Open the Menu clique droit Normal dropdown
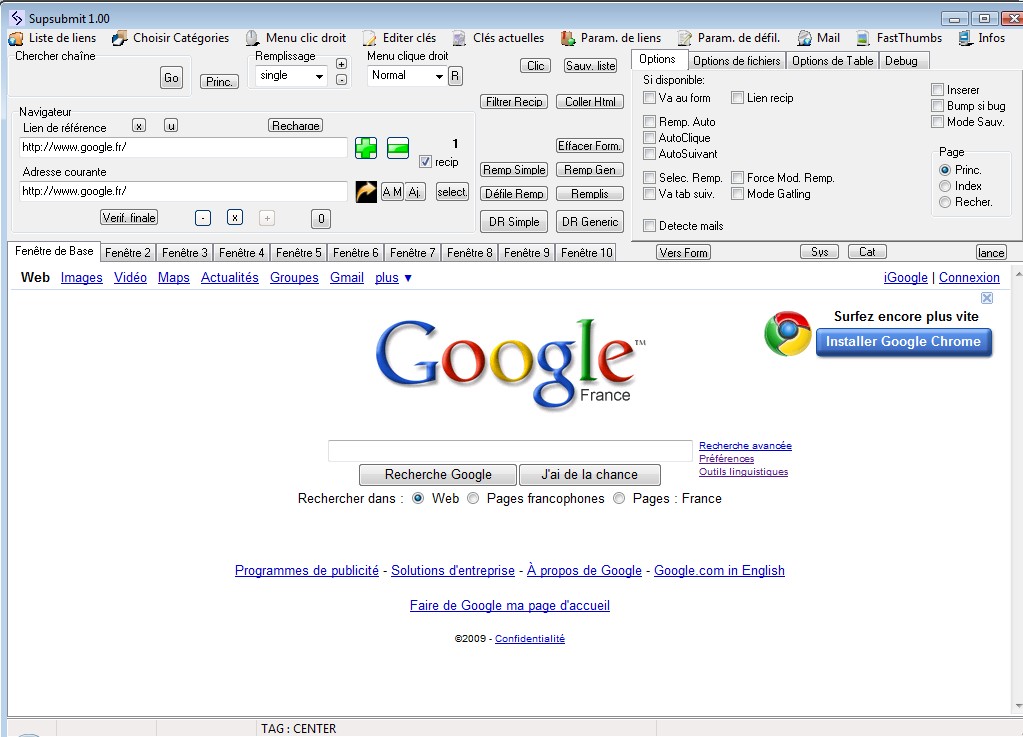1023x737 pixels. point(438,76)
